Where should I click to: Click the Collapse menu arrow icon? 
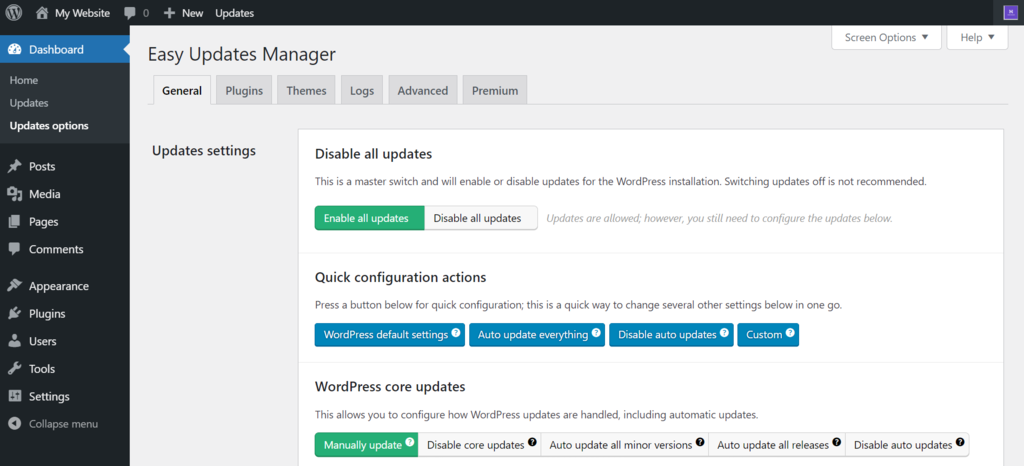(x=14, y=424)
